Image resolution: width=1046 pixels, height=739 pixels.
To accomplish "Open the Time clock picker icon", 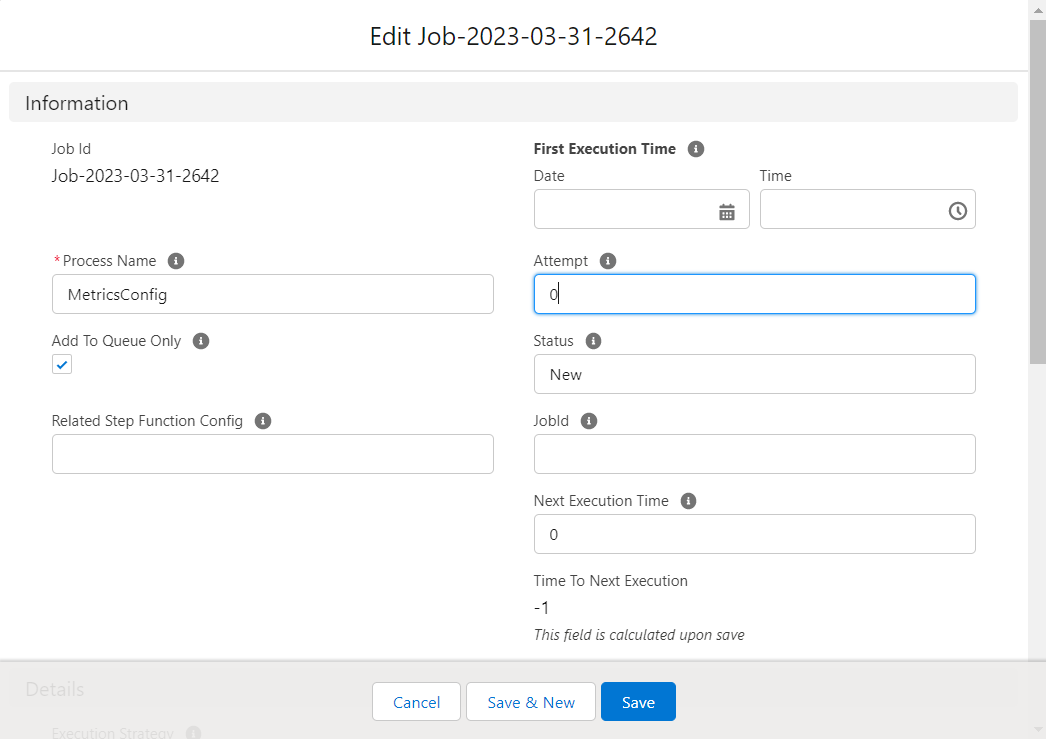I will tap(956, 209).
